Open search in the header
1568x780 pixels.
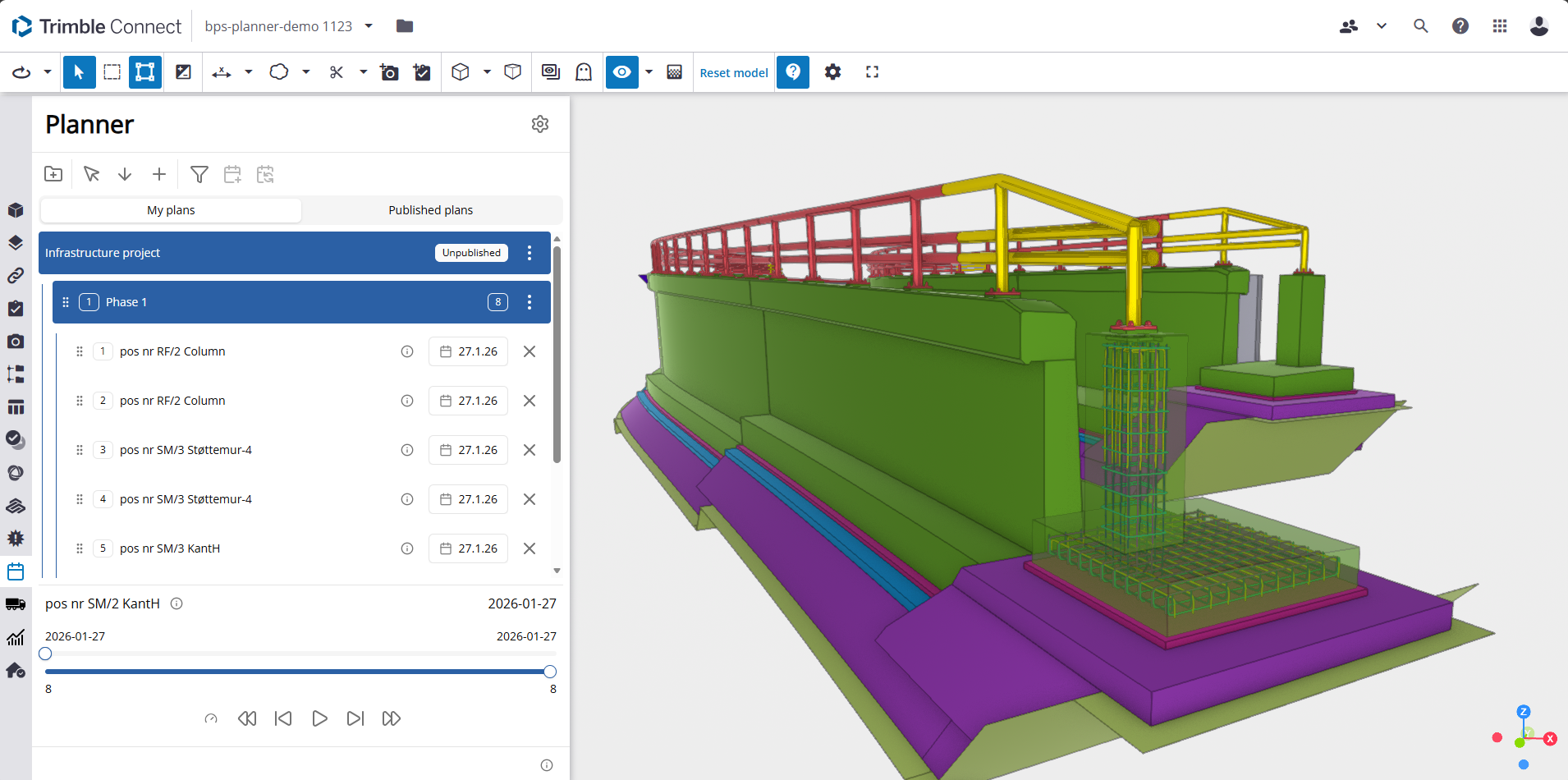[1420, 26]
